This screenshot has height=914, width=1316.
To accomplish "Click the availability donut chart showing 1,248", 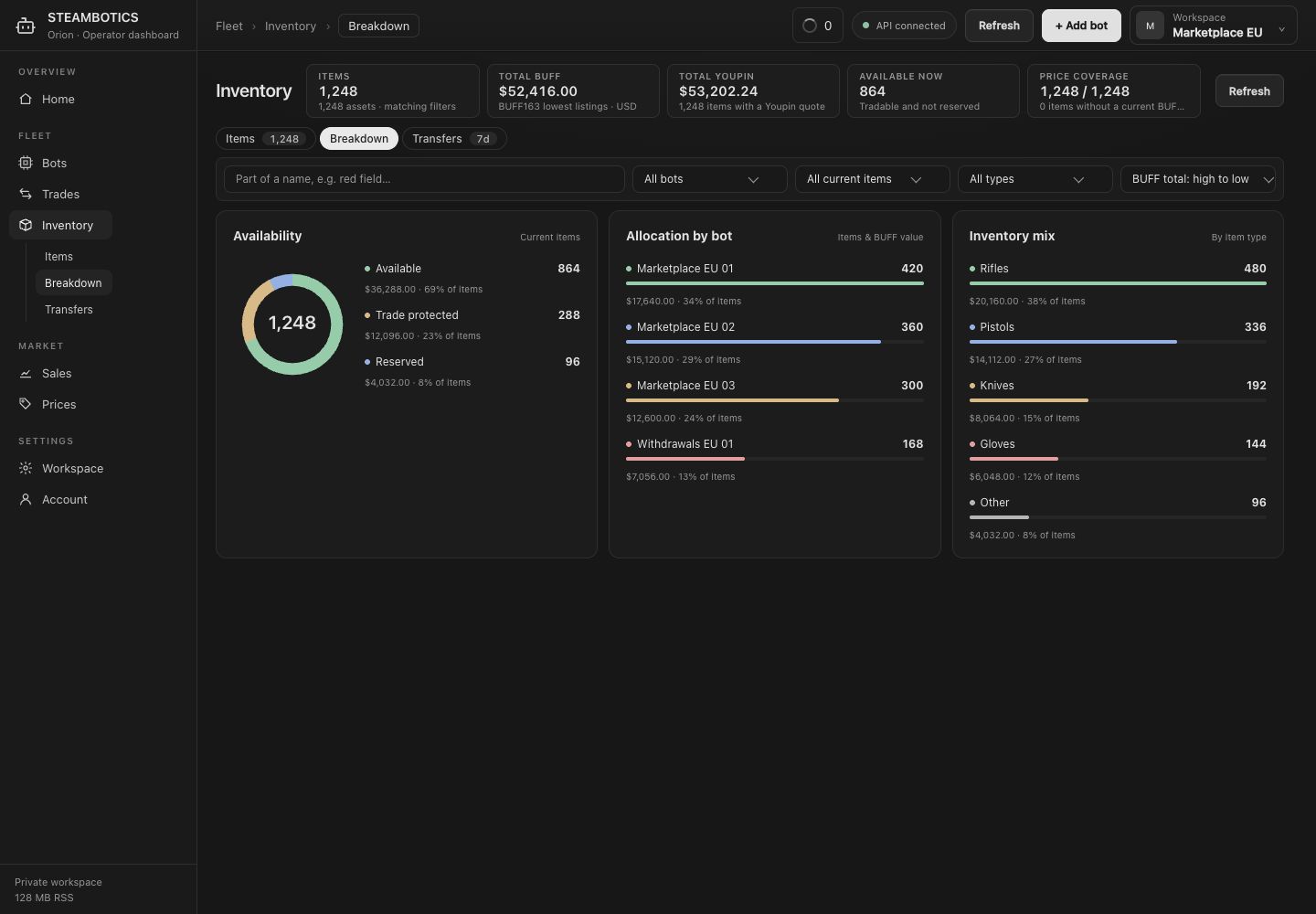I will 292,324.
